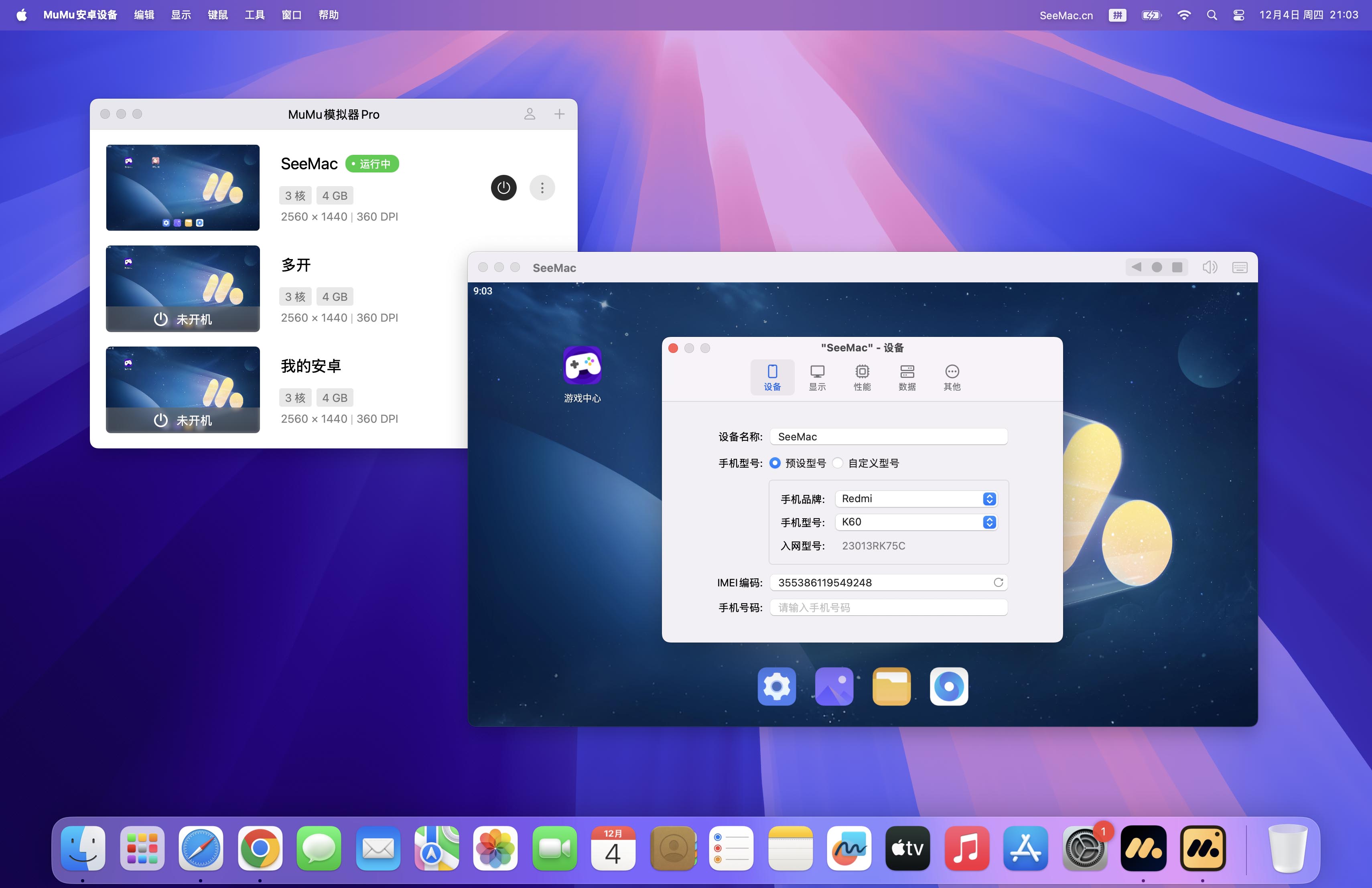This screenshot has width=1372, height=888.
Task: Switch to the 显示 settings tab
Action: point(817,377)
